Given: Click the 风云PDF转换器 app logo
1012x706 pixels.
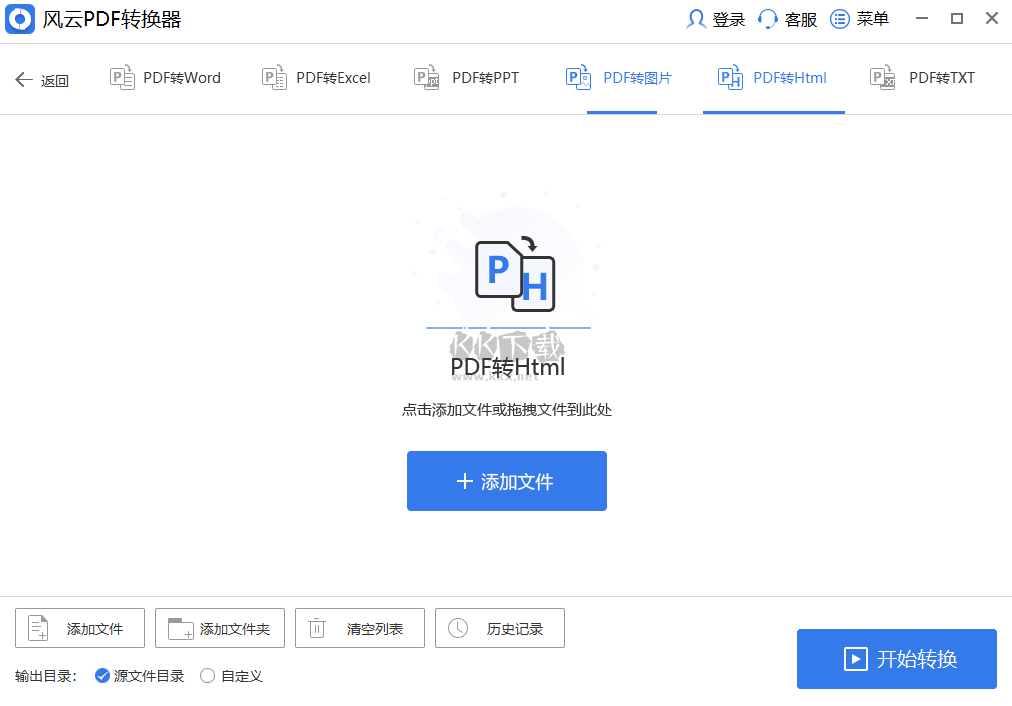Looking at the screenshot, I should pos(20,19).
